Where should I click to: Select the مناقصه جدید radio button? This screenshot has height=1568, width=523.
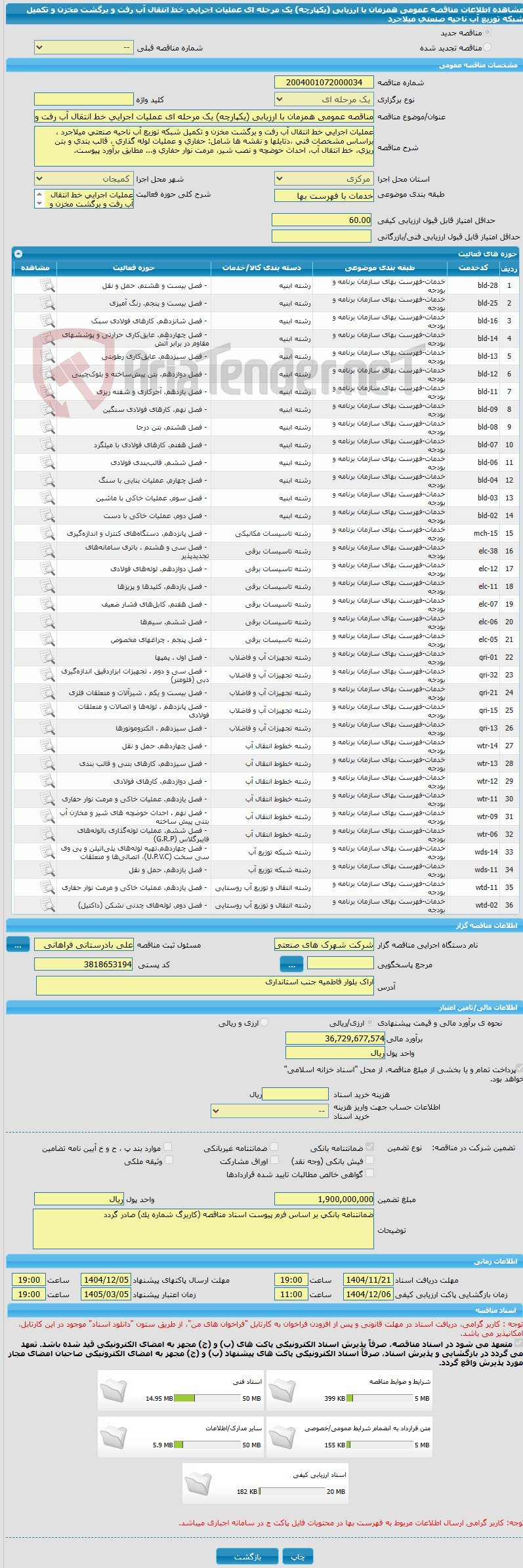pos(487,32)
